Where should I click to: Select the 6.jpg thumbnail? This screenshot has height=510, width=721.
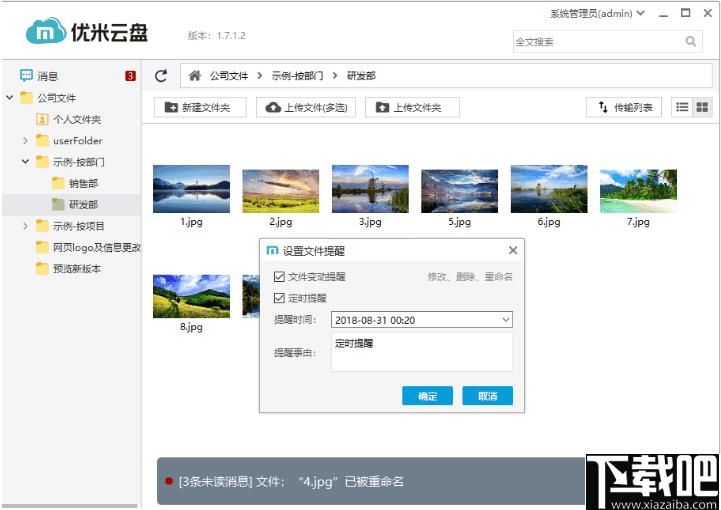pyautogui.click(x=549, y=189)
